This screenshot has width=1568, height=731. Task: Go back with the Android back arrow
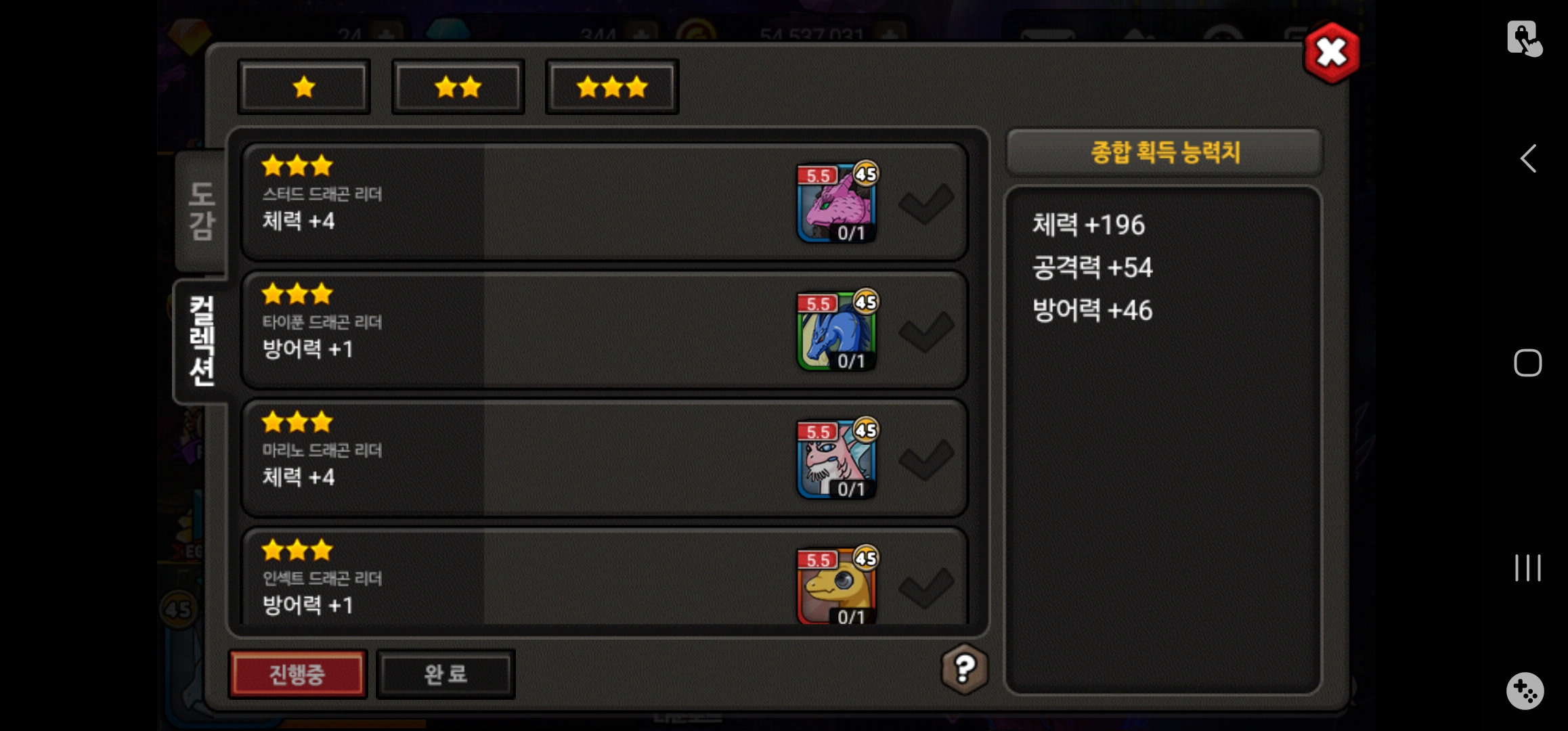1527,159
